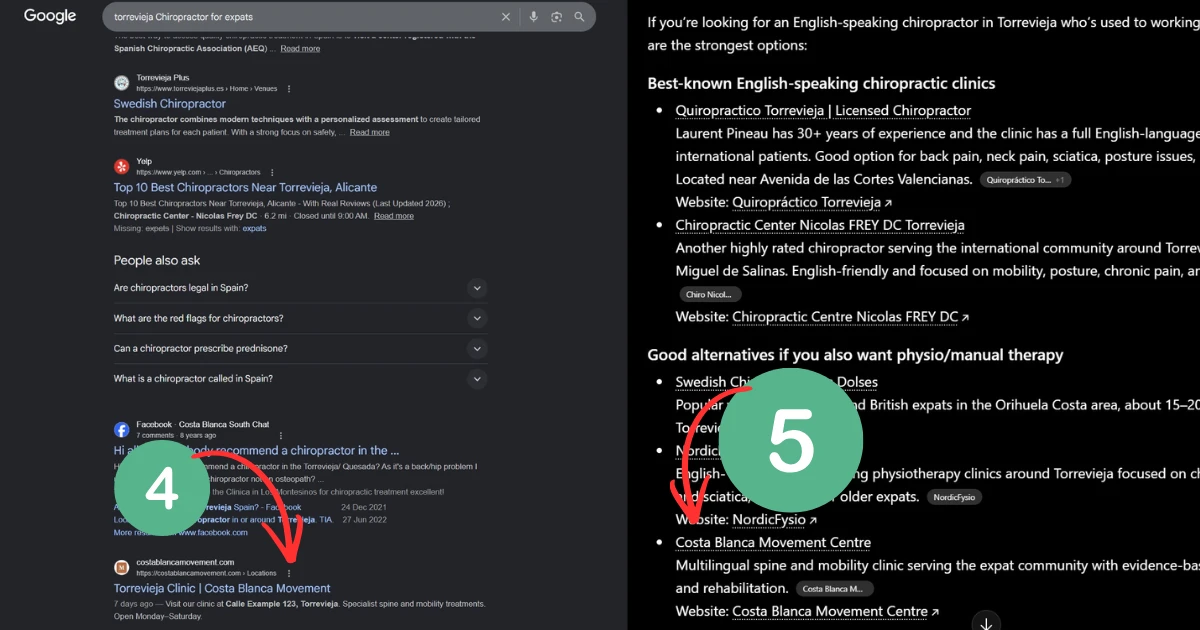The height and width of the screenshot is (630, 1200).
Task: Click 'expats' show results with link
Action: point(254,228)
